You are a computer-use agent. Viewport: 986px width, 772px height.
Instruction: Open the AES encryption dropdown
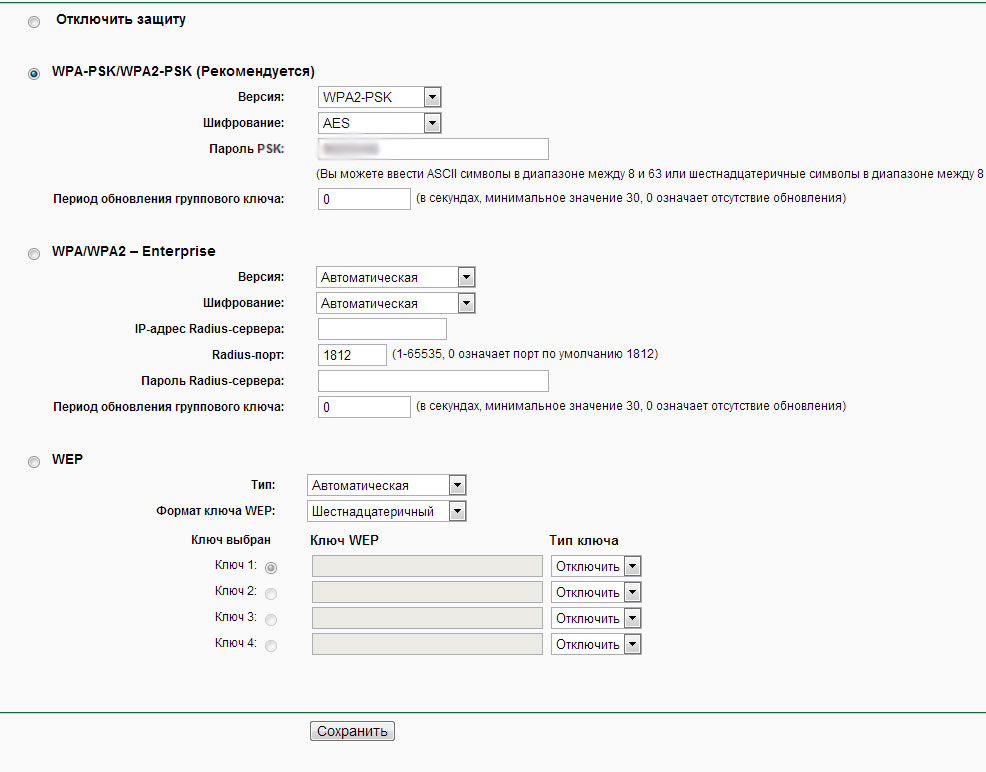[379, 123]
